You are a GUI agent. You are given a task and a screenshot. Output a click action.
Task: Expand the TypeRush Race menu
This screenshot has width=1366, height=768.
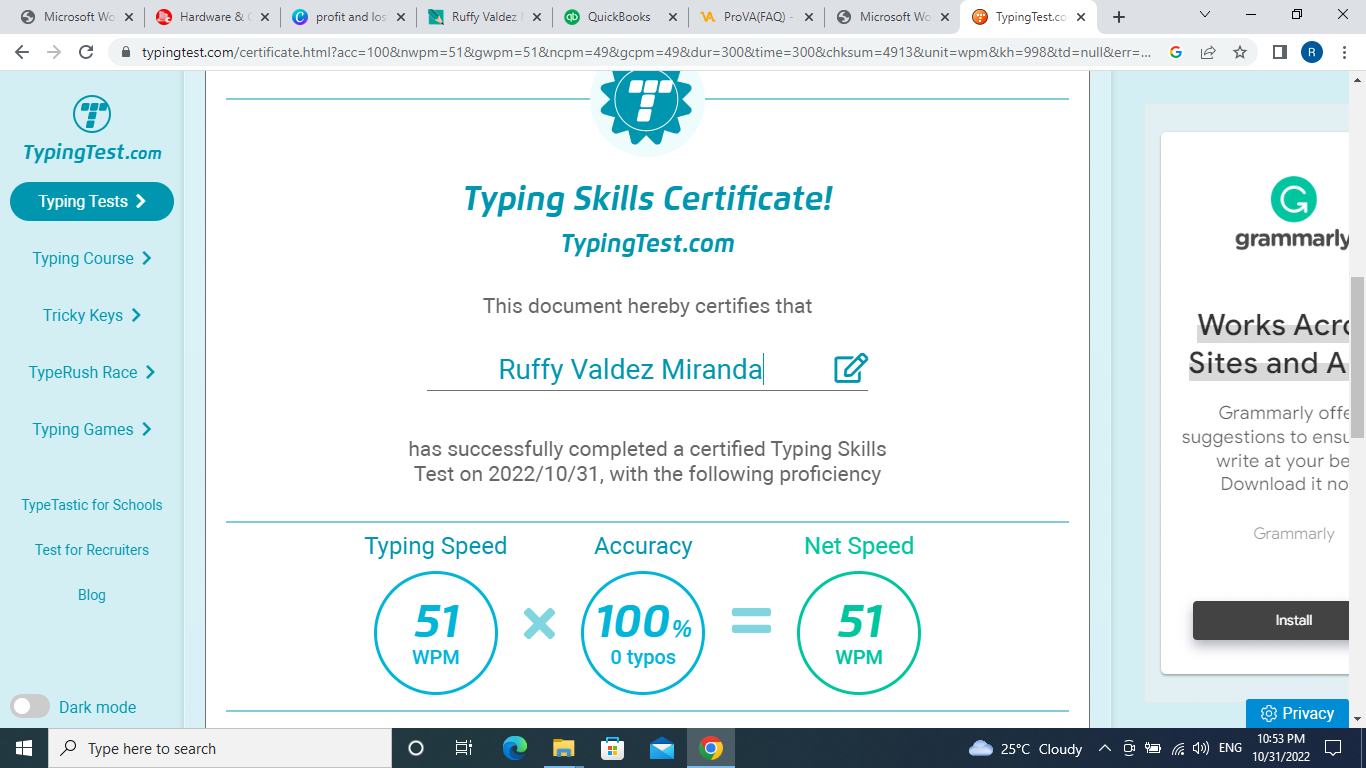[x=92, y=372]
